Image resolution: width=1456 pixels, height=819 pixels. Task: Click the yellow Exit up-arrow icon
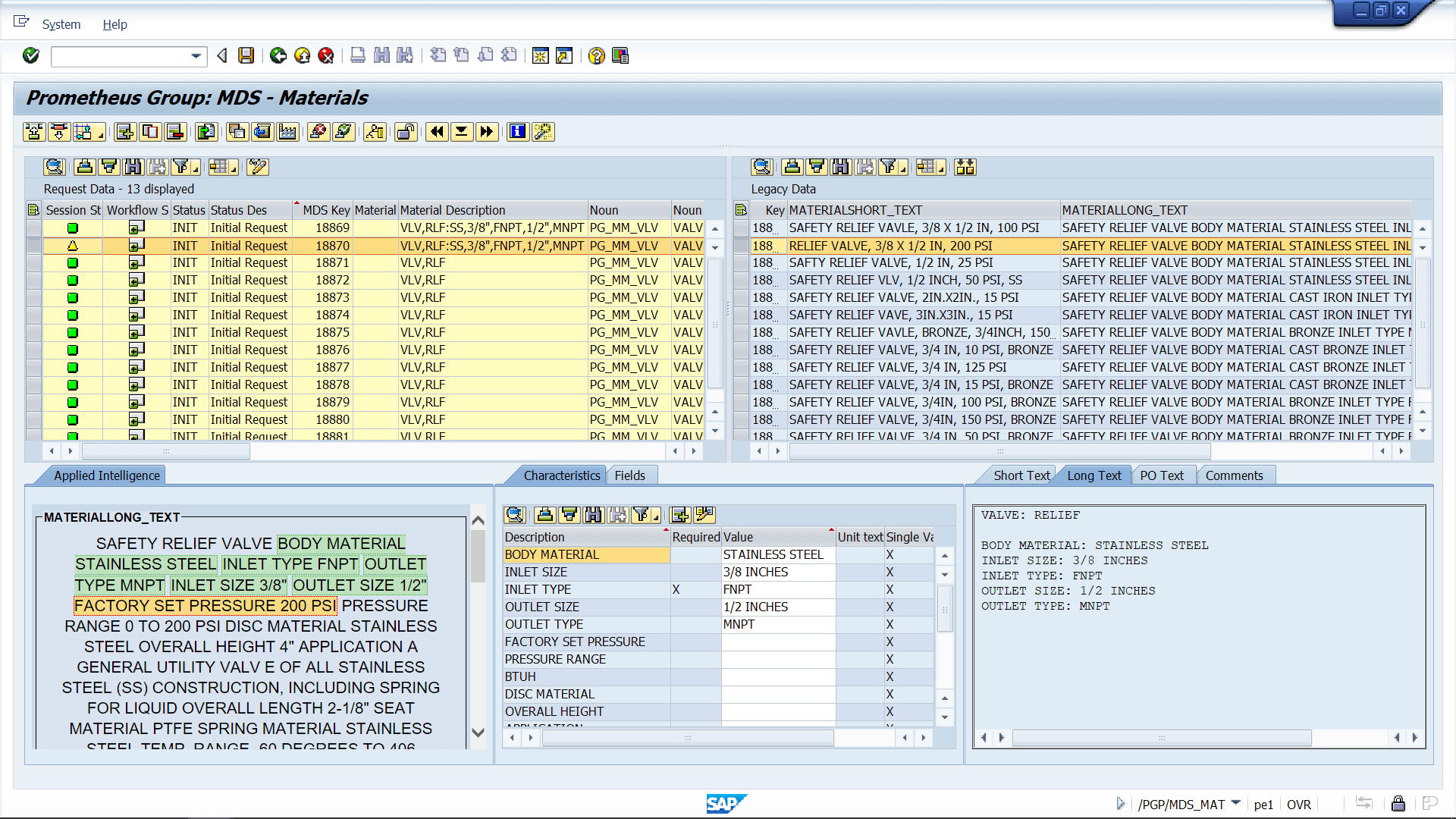302,55
